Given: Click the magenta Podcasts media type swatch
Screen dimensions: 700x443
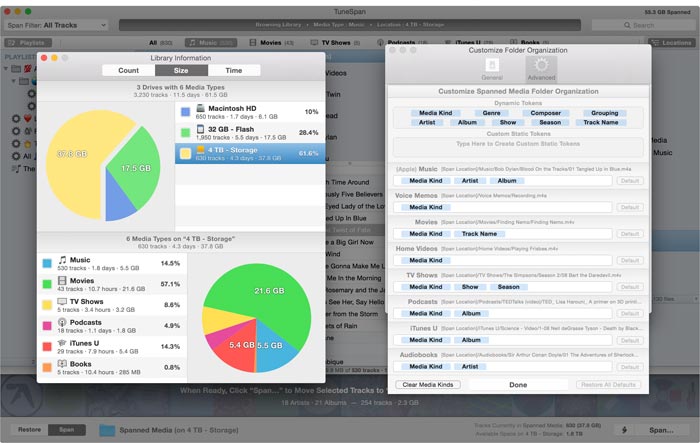Looking at the screenshot, I should pos(47,326).
